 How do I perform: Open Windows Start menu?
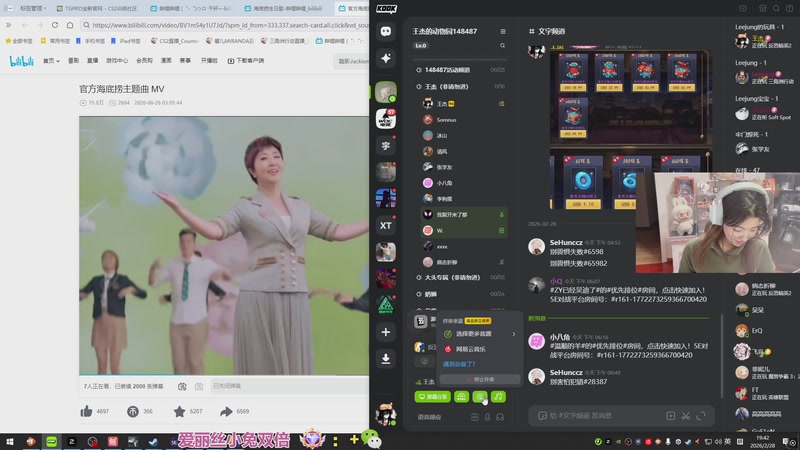tap(10, 441)
